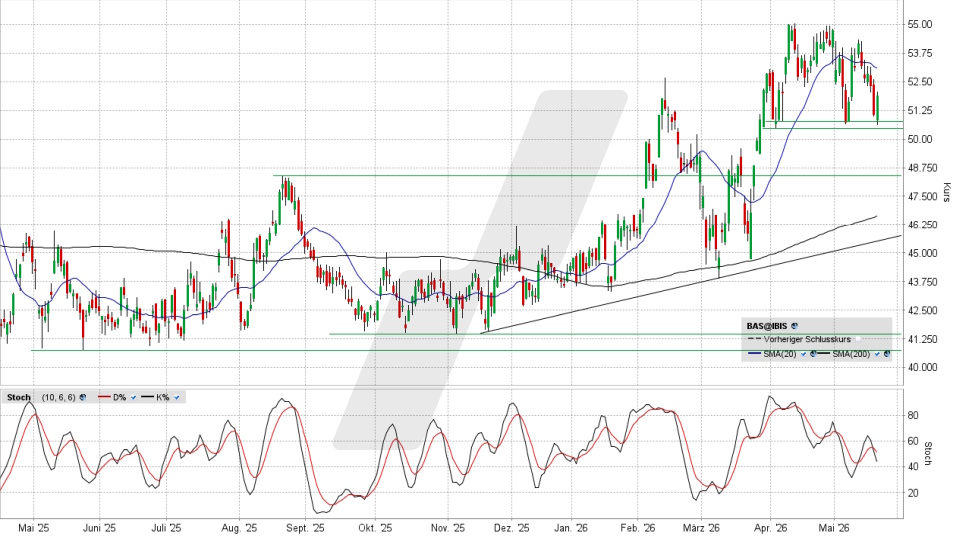Click the Stoch indicator title
960x540 pixels.
click(x=19, y=397)
